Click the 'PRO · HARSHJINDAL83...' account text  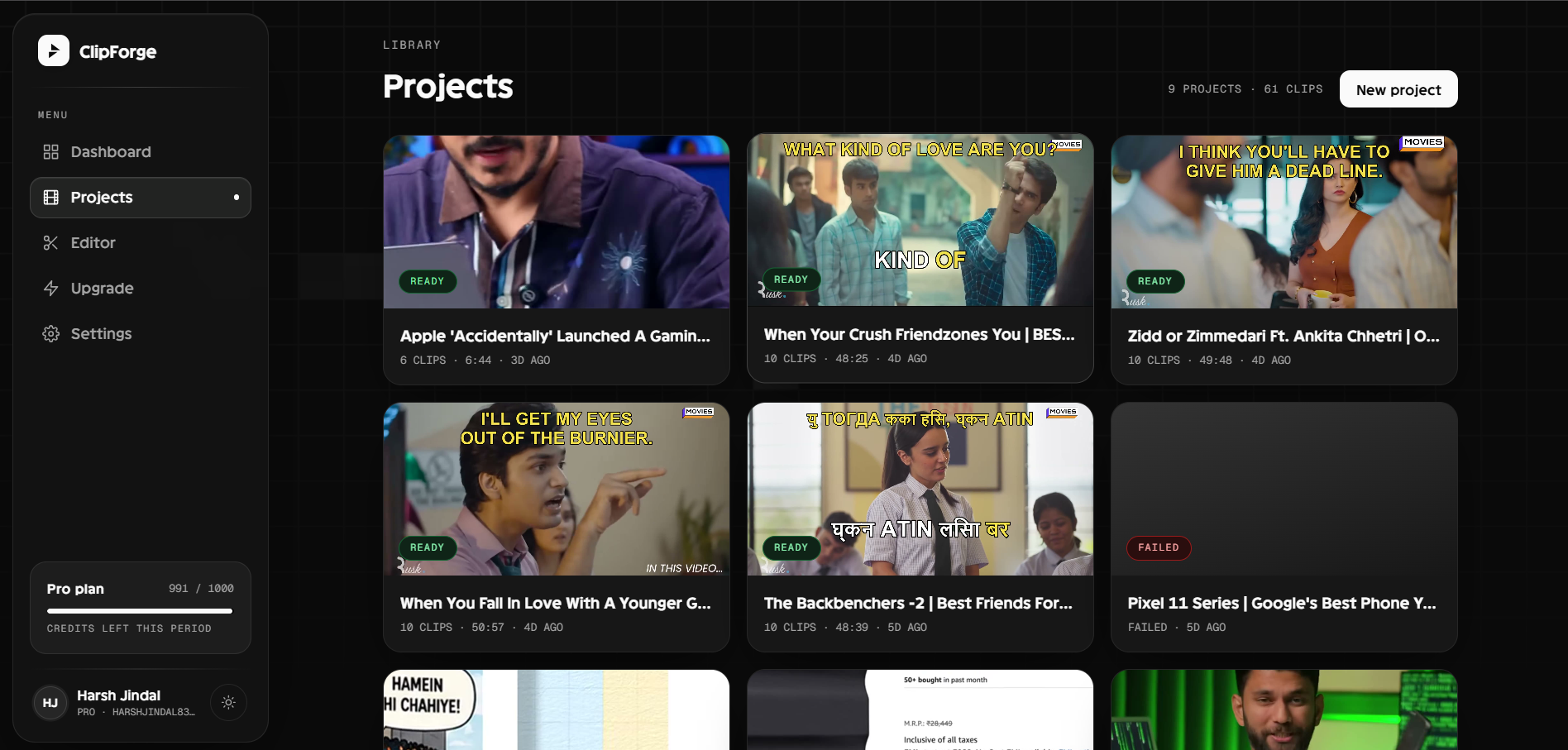pos(136,712)
